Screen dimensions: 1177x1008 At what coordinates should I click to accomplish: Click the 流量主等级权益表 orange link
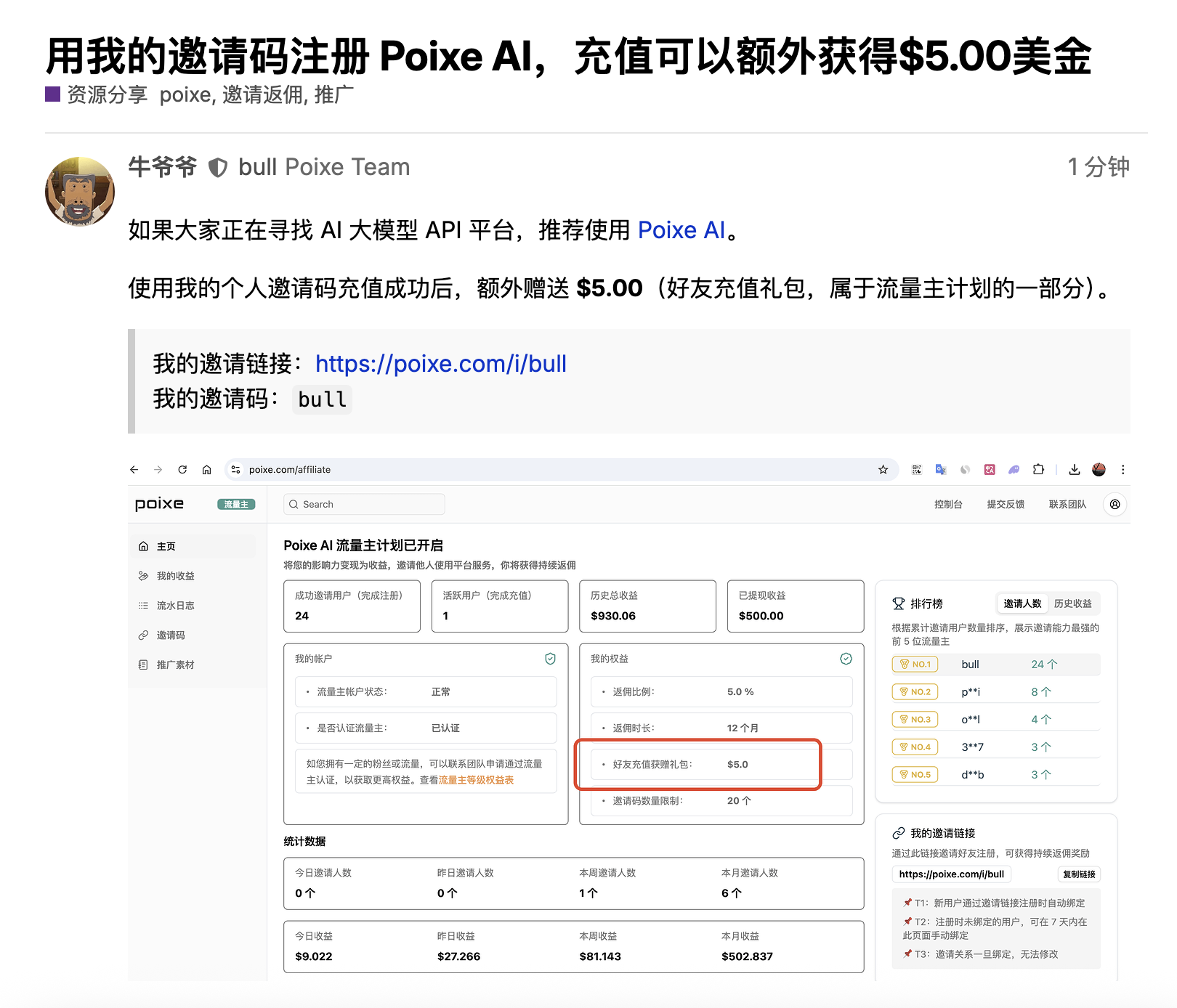[476, 780]
